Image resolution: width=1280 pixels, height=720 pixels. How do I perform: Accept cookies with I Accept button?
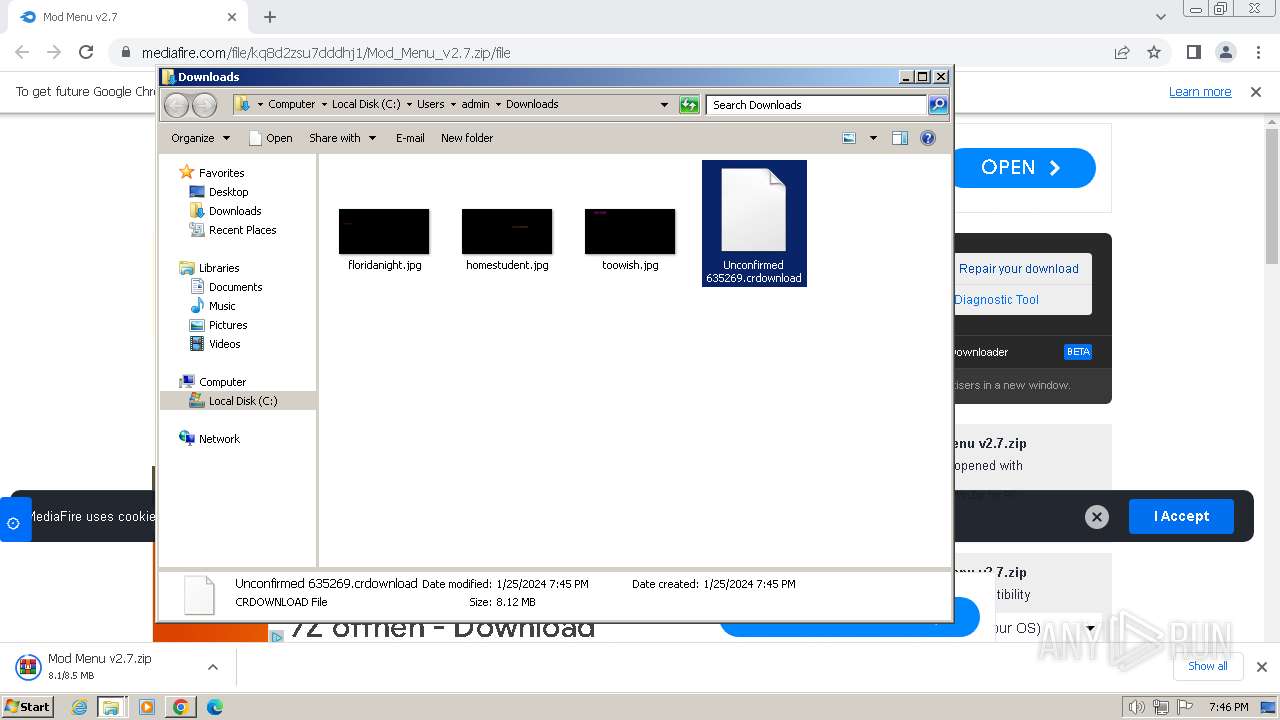click(1181, 516)
